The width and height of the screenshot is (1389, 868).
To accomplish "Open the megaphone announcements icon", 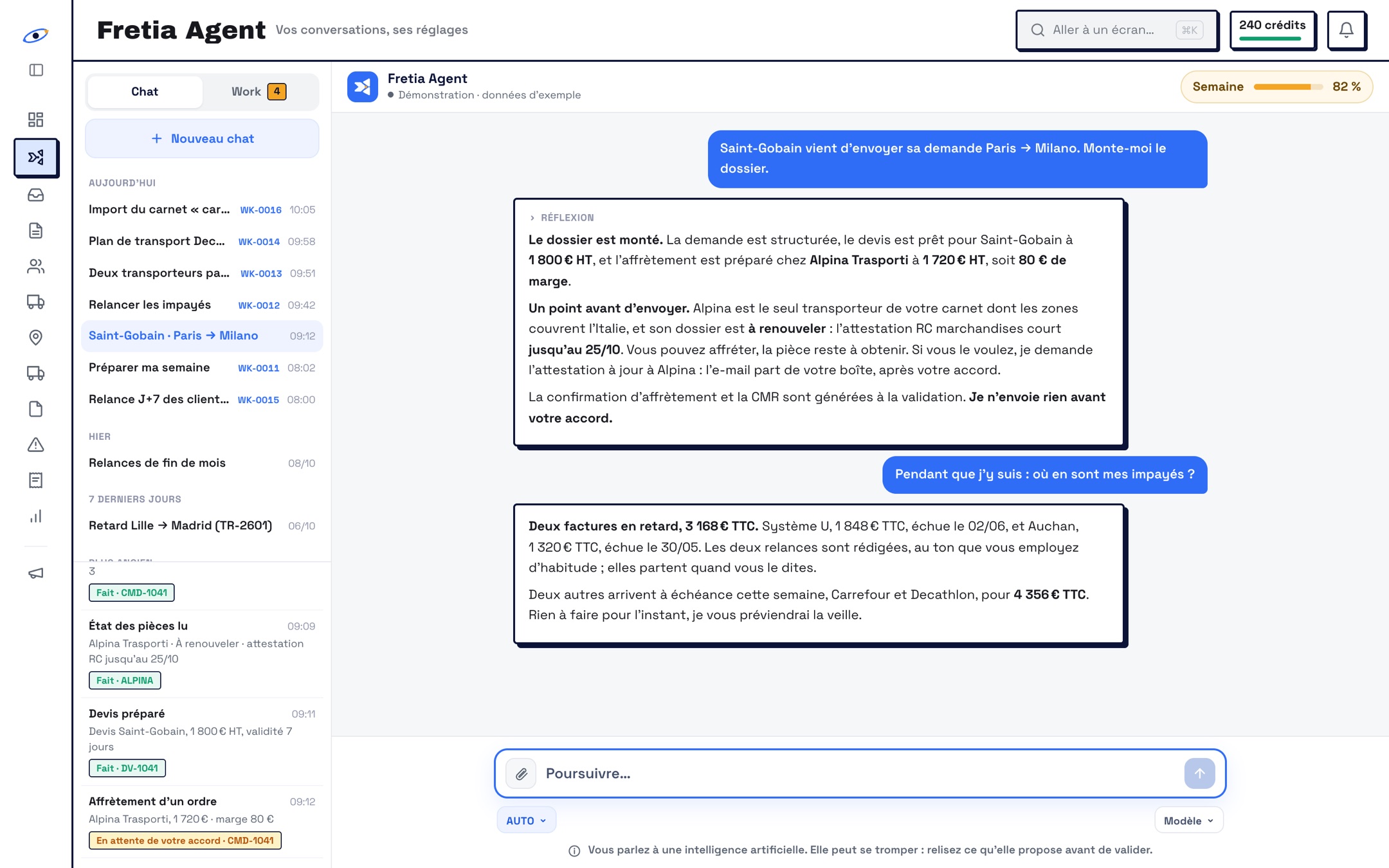I will pyautogui.click(x=36, y=573).
